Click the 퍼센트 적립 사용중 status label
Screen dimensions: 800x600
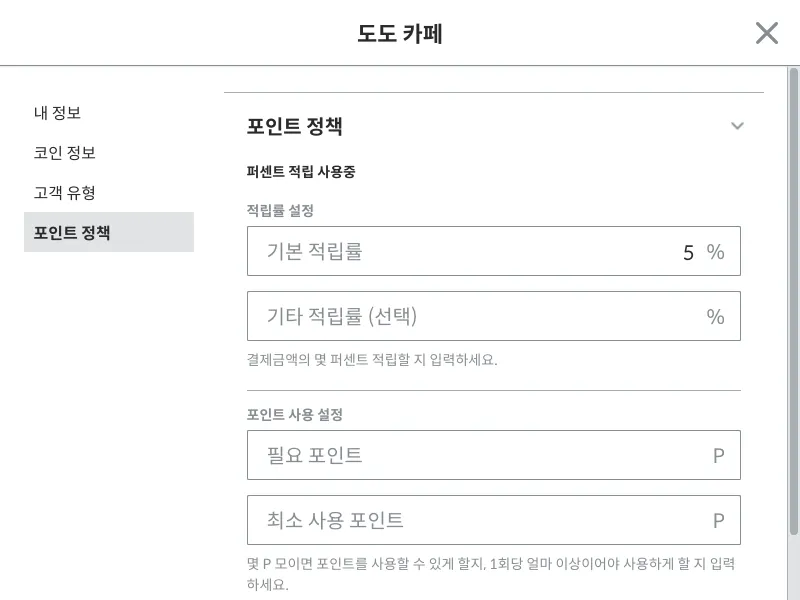coord(301,171)
